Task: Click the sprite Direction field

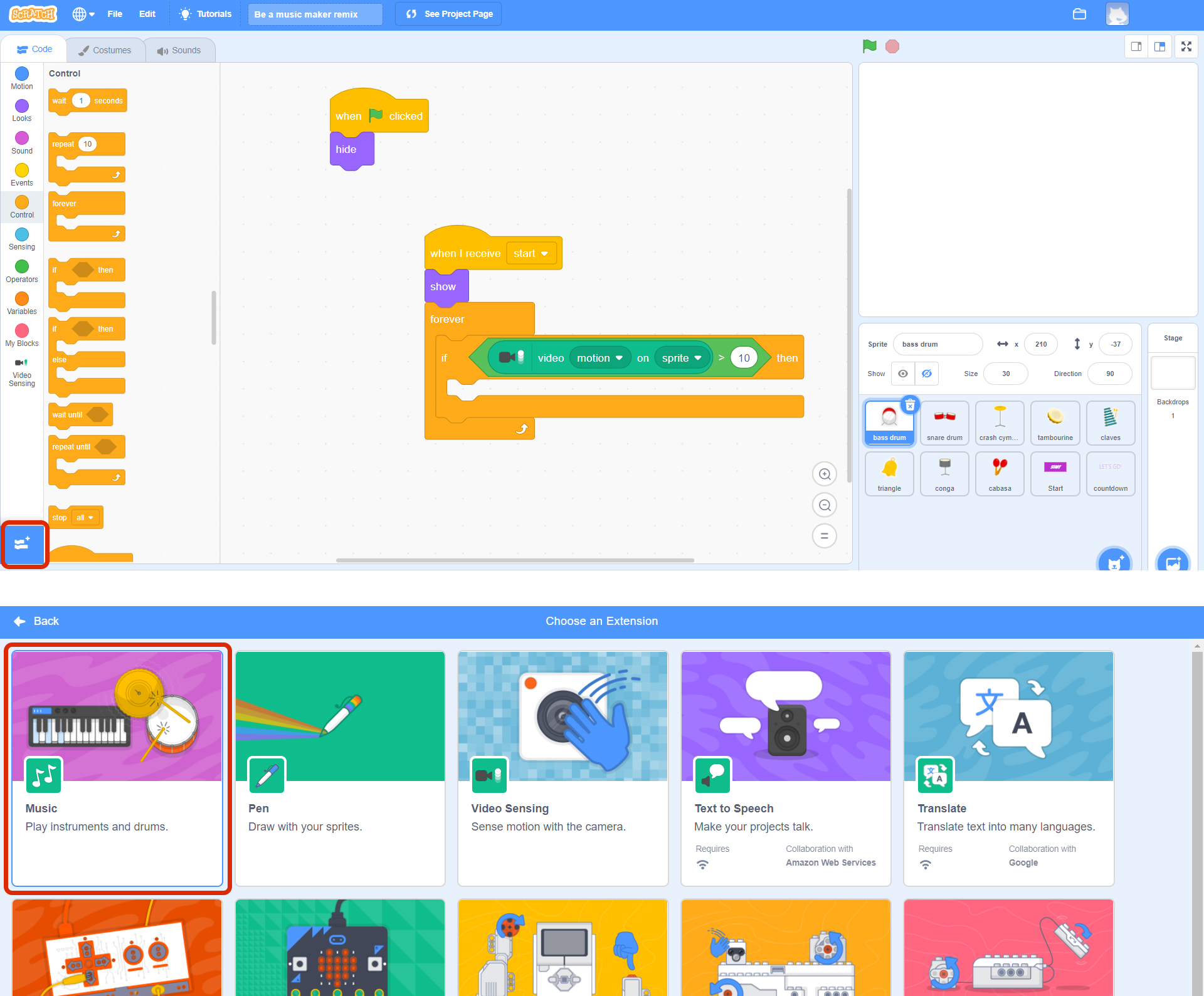Action: [x=1110, y=374]
